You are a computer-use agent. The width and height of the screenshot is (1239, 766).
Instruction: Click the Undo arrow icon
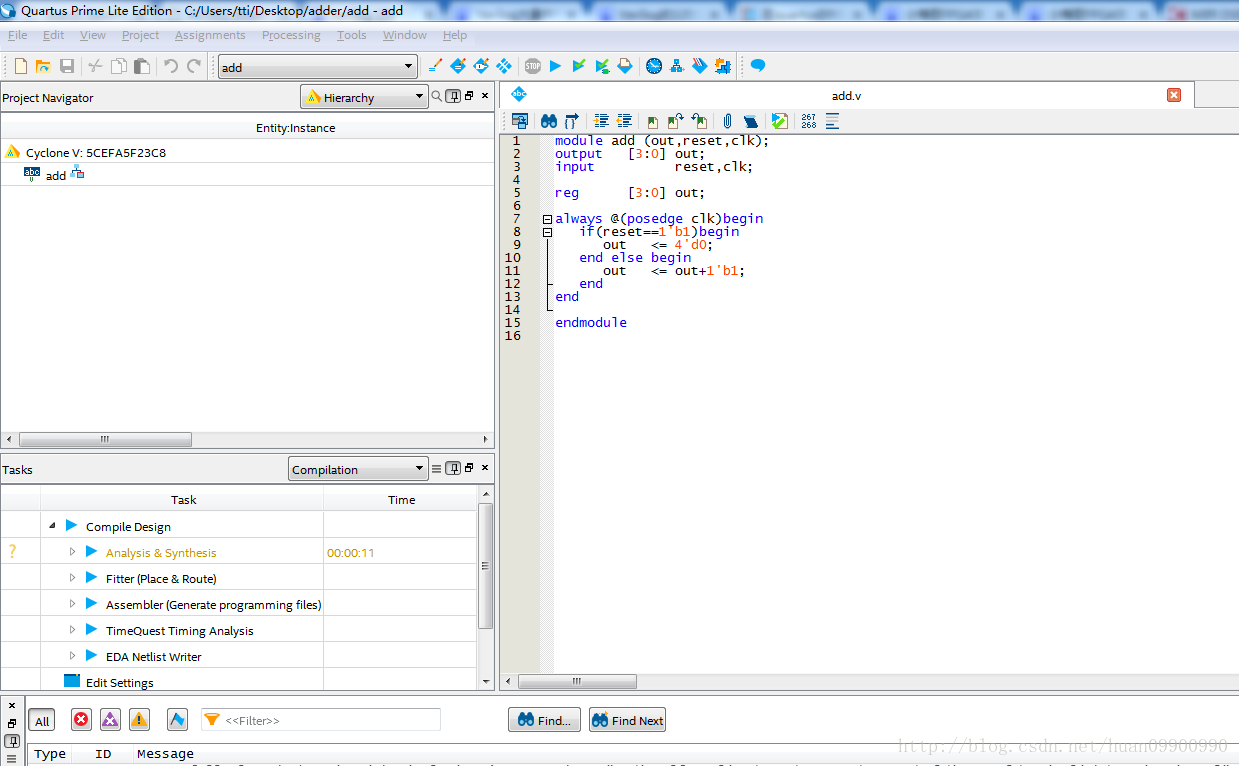pos(171,66)
